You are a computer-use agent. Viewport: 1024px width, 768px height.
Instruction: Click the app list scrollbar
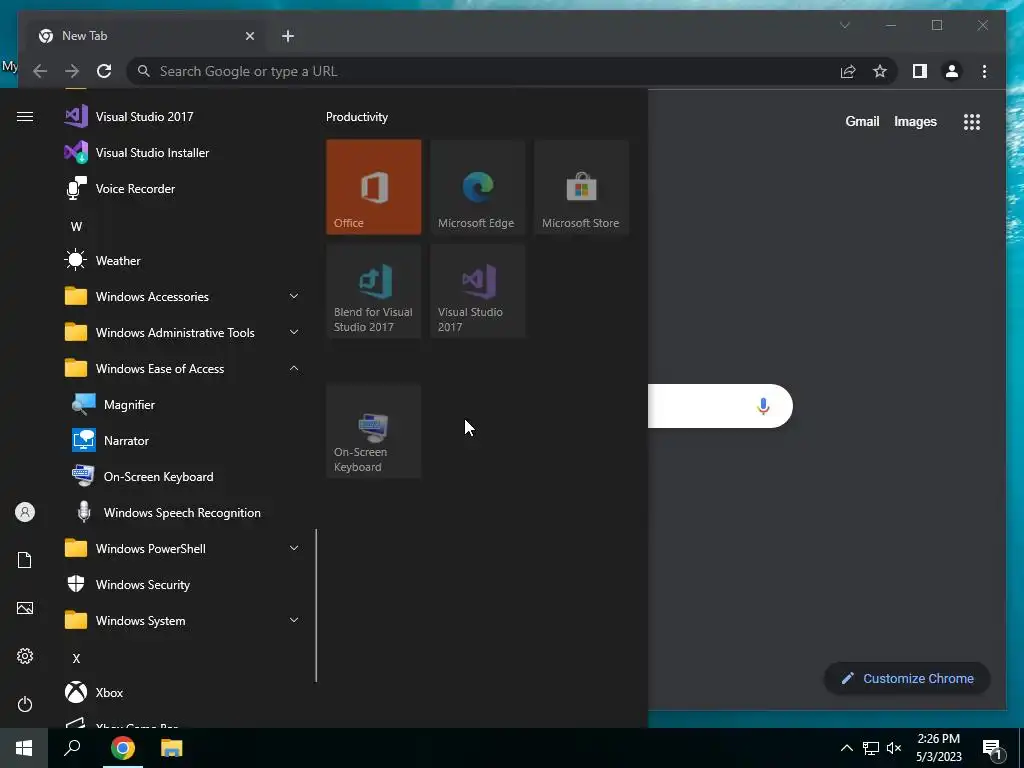(x=316, y=605)
